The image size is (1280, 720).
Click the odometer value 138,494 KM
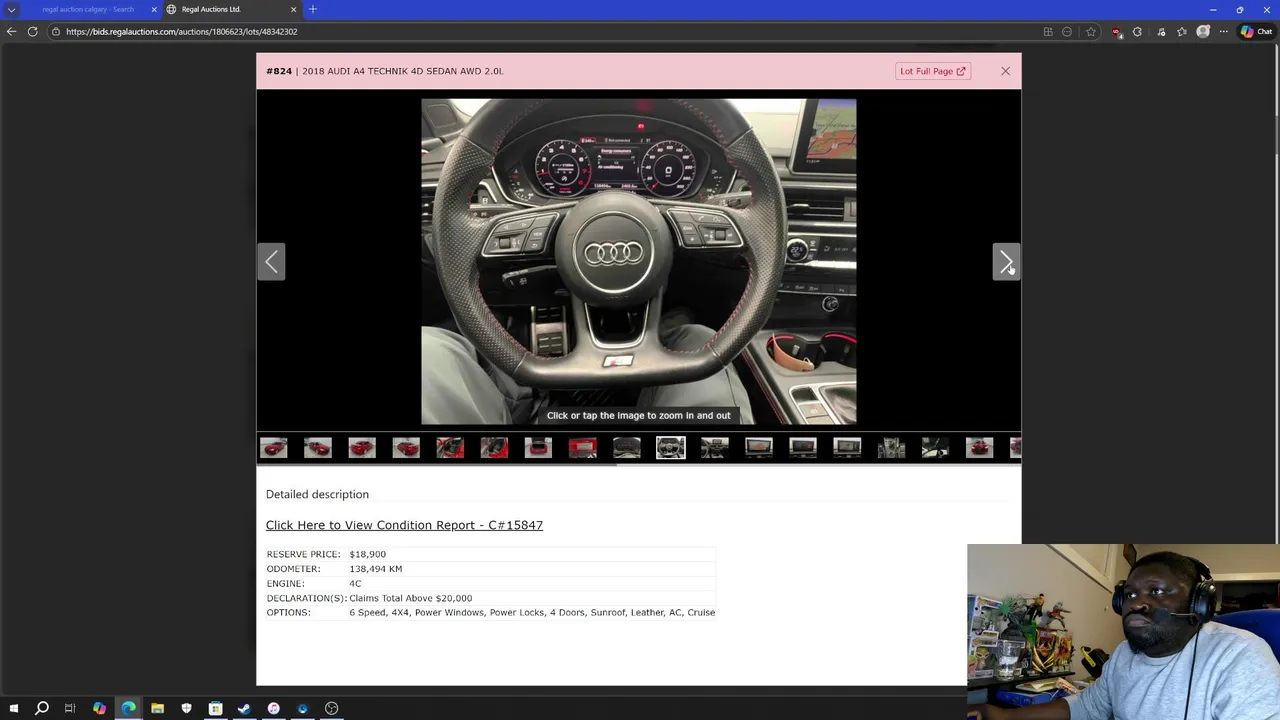coord(375,569)
